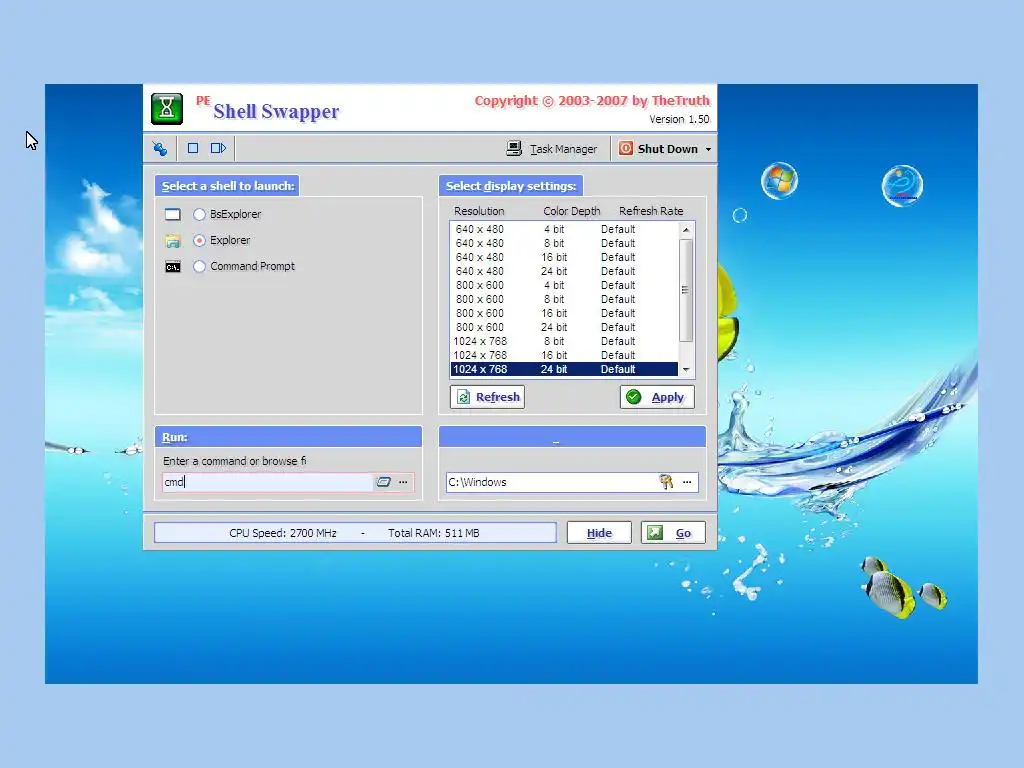Select 800 x 600 24 bit display mode

click(564, 327)
